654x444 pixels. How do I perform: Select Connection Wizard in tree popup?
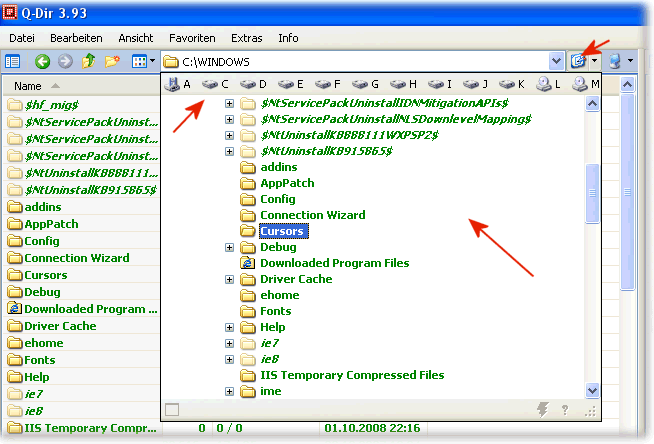[313, 215]
